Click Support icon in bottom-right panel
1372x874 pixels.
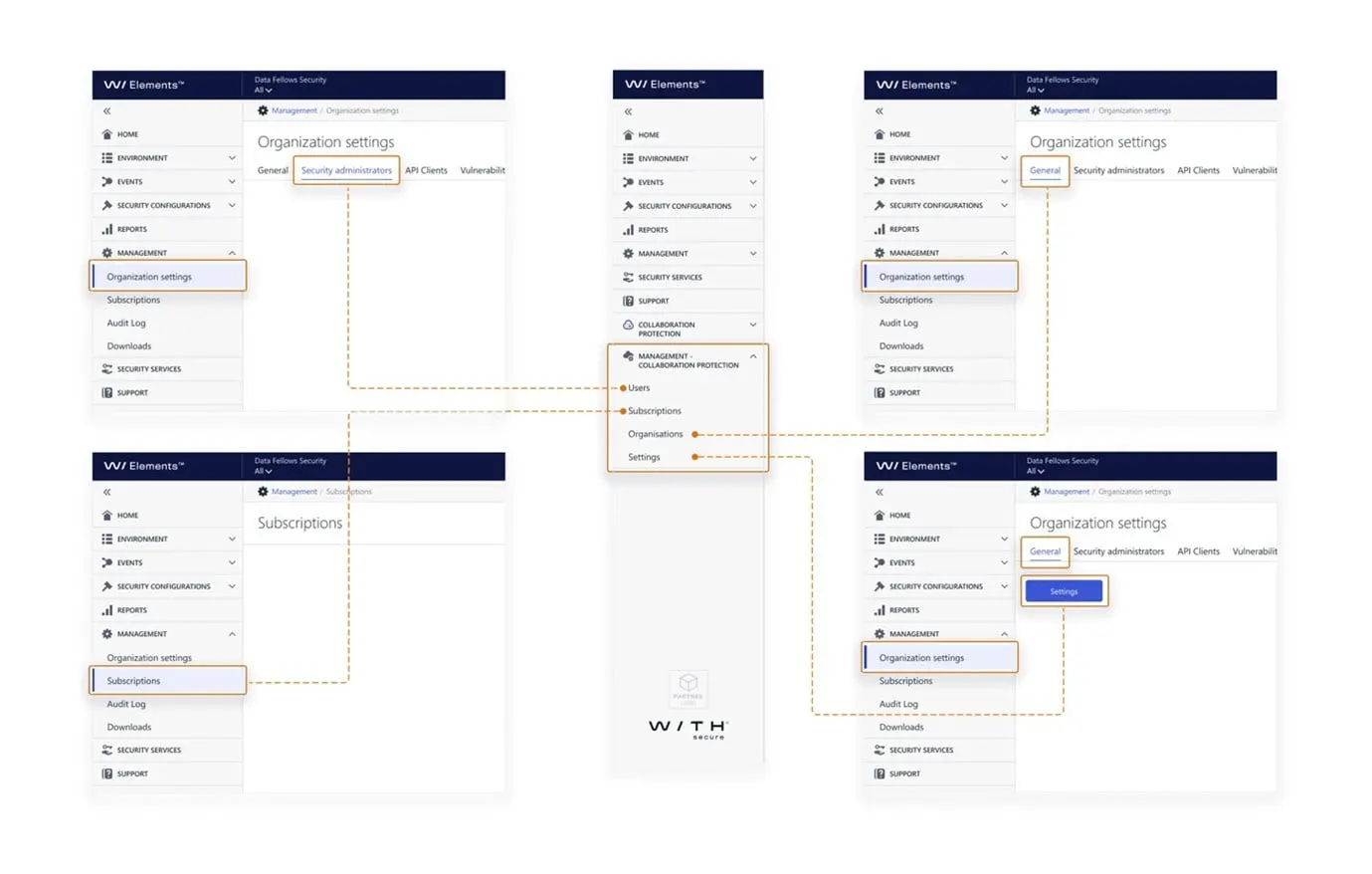coord(880,773)
